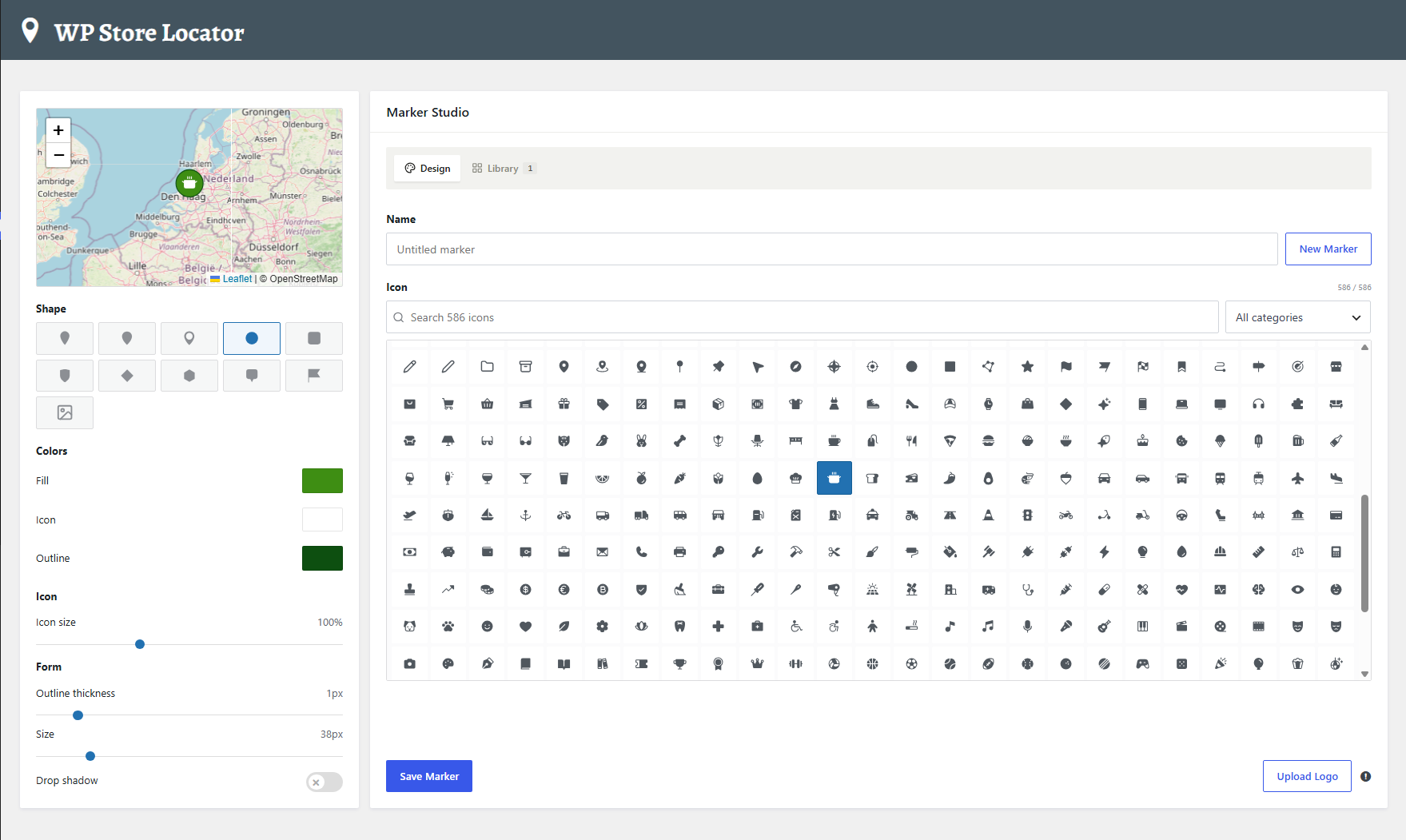Choose the calculator icon
Viewport: 1406px width, 840px height.
1336,551
